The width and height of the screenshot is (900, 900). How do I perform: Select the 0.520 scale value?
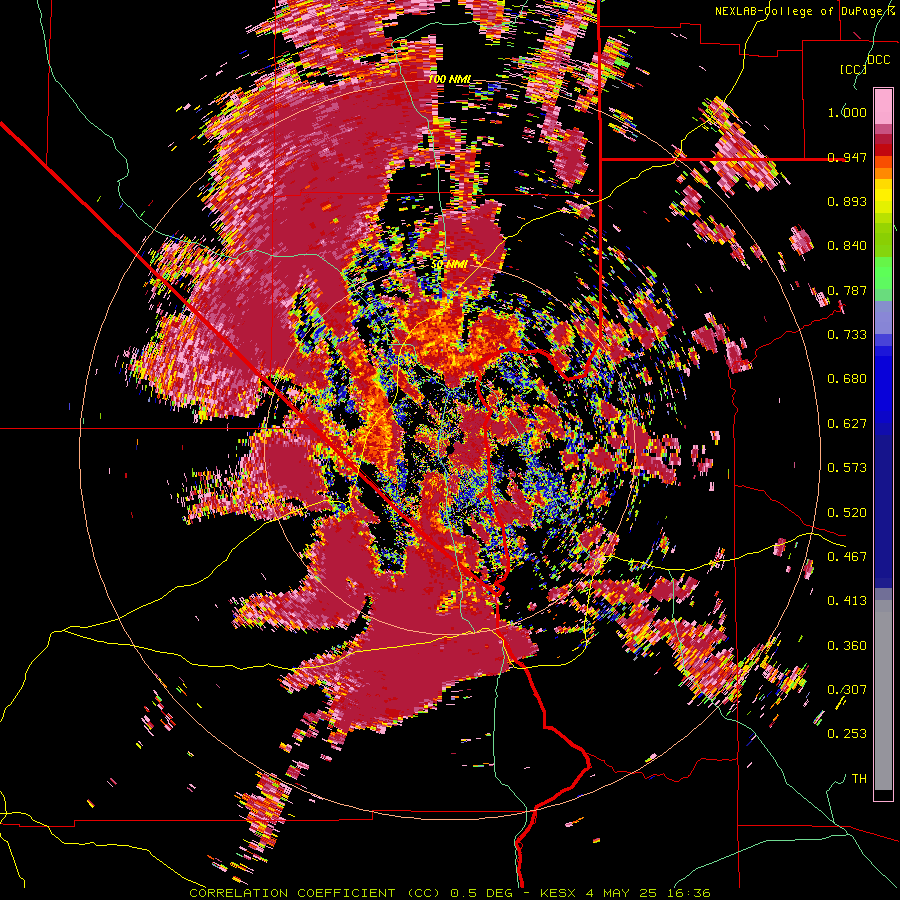(847, 512)
